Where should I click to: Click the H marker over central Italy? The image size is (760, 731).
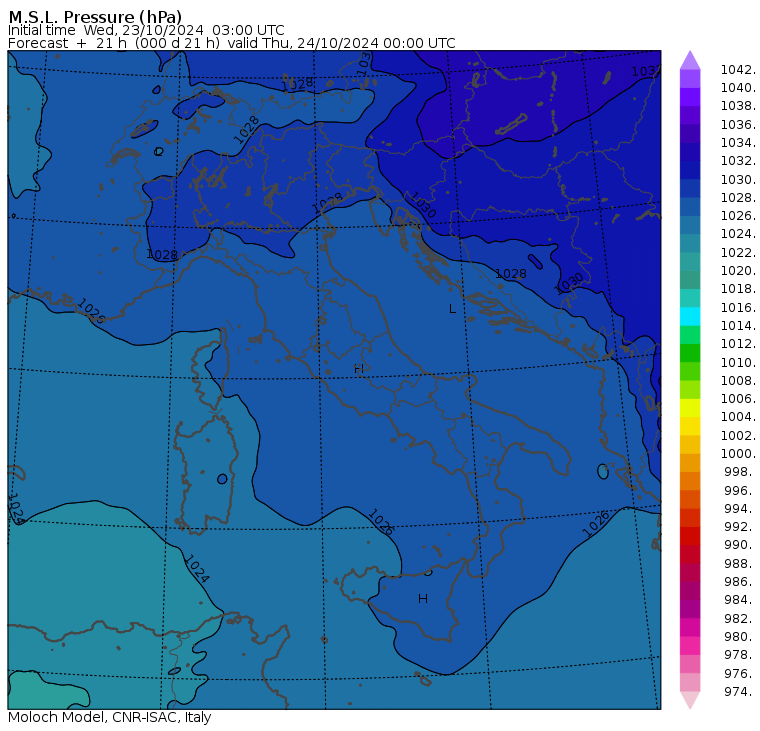click(x=359, y=368)
